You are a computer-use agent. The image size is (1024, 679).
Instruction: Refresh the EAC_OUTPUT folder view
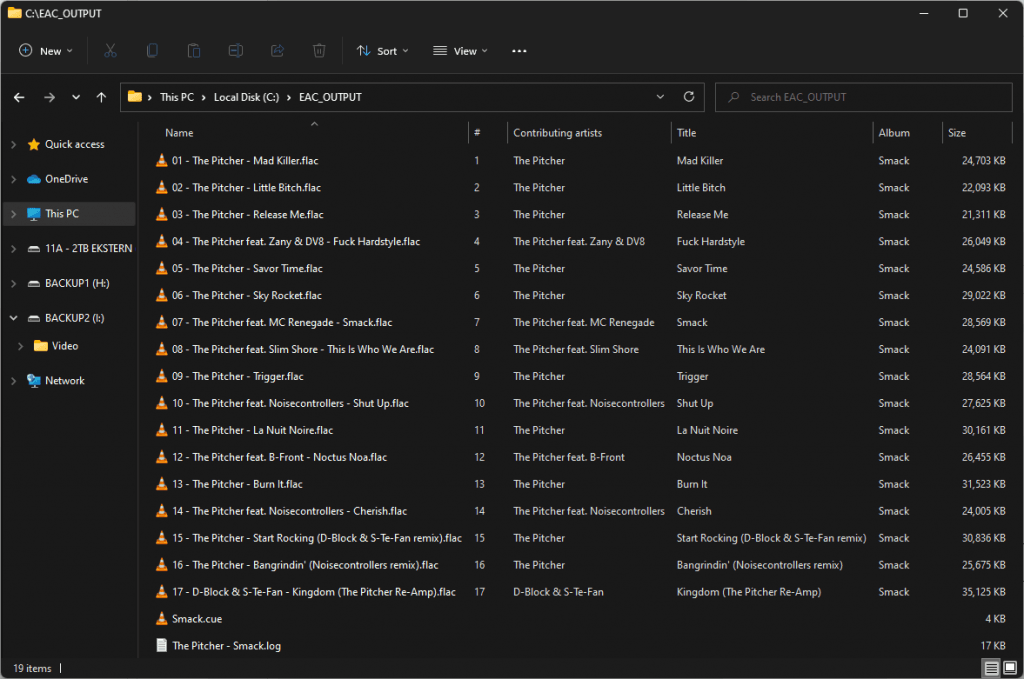(689, 97)
